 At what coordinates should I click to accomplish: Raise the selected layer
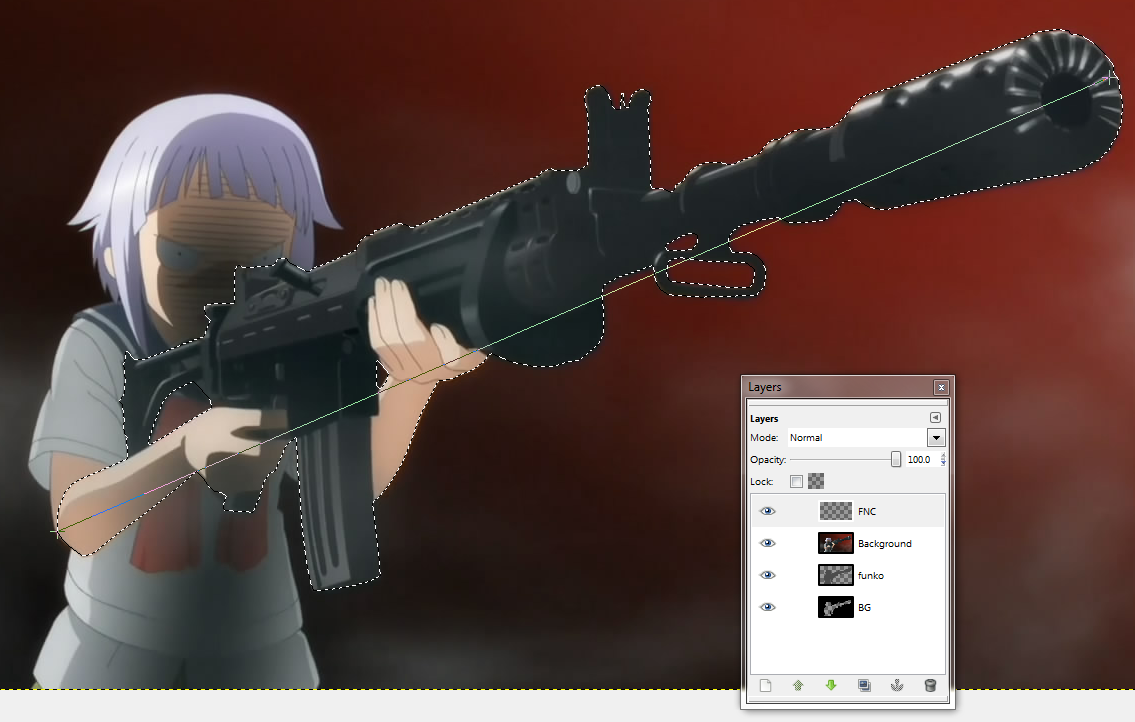[x=798, y=685]
